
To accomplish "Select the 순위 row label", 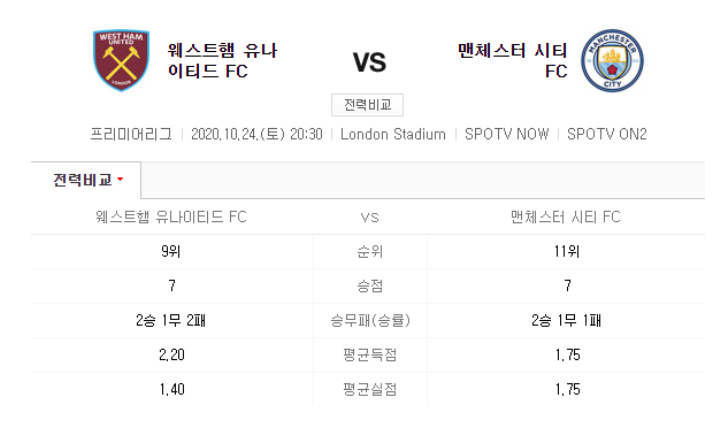I will [x=370, y=251].
